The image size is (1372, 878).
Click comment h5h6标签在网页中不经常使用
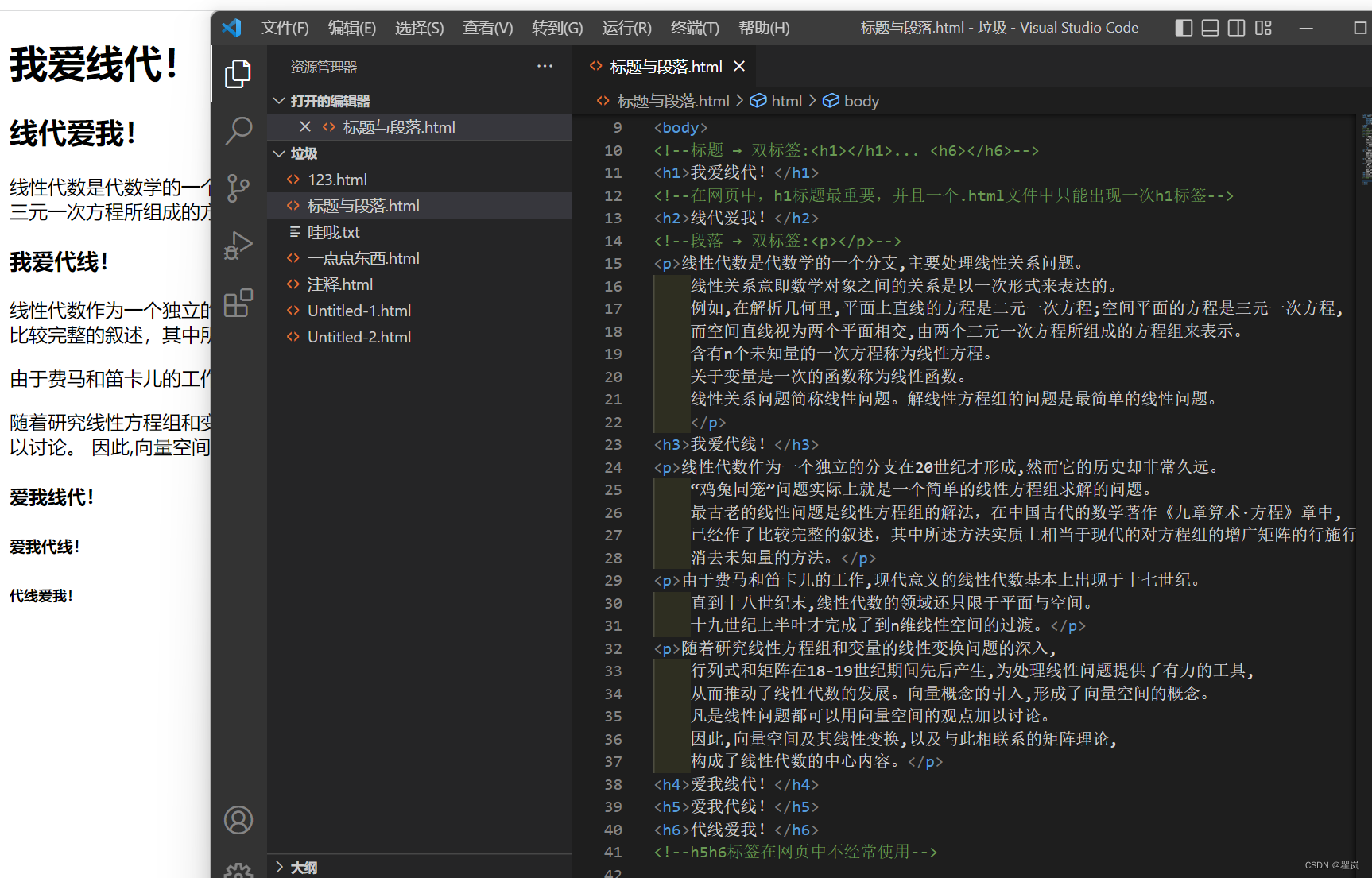795,852
